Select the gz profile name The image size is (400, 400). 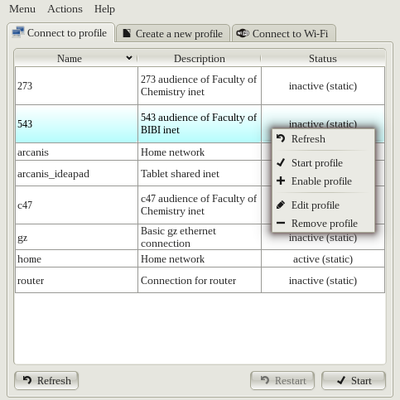pyautogui.click(x=22, y=238)
